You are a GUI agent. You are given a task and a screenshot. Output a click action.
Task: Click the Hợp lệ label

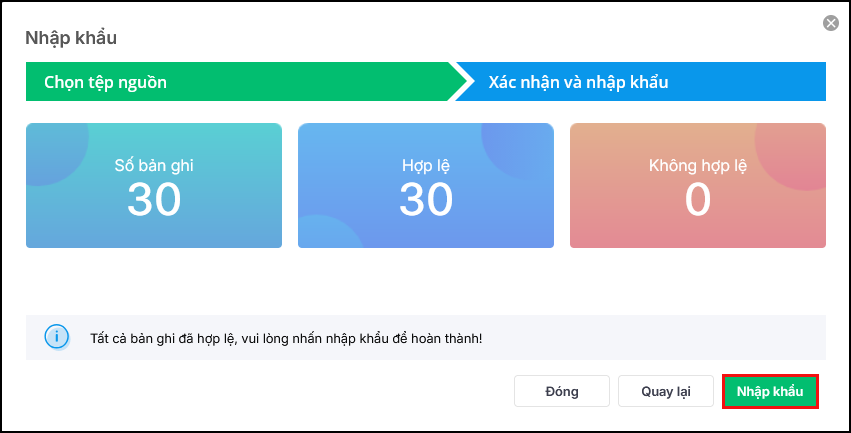pos(426,166)
